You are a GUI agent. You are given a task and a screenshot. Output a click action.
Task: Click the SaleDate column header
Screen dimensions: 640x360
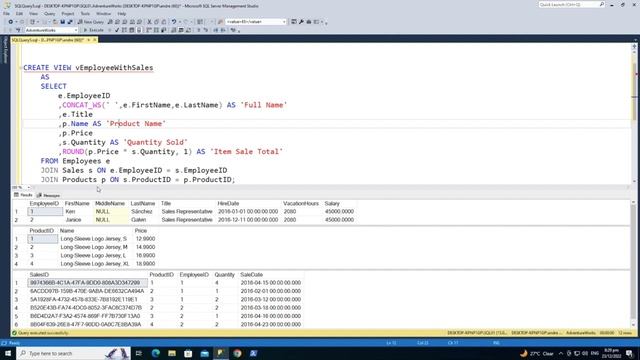pos(271,275)
